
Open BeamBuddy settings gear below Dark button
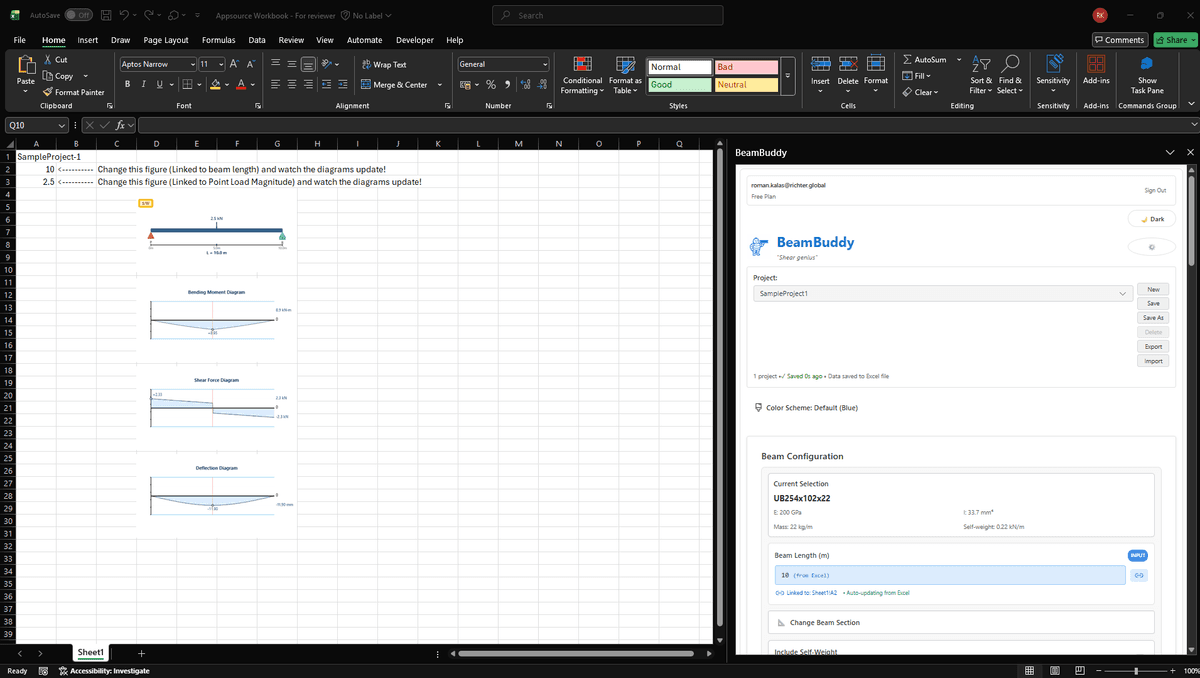(x=1152, y=246)
